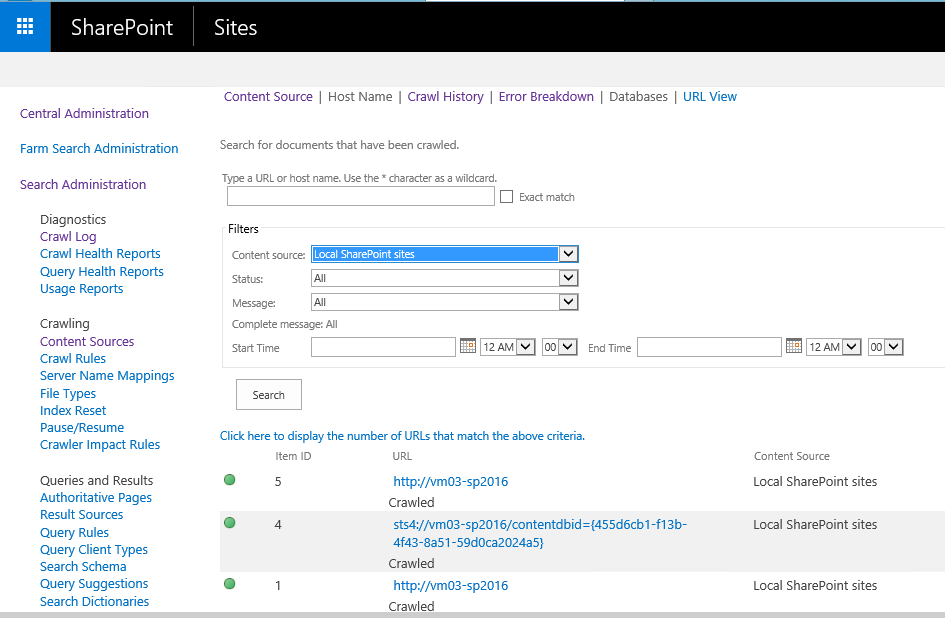This screenshot has height=618, width=945.
Task: Click green status icon for item 4
Action: [x=230, y=523]
